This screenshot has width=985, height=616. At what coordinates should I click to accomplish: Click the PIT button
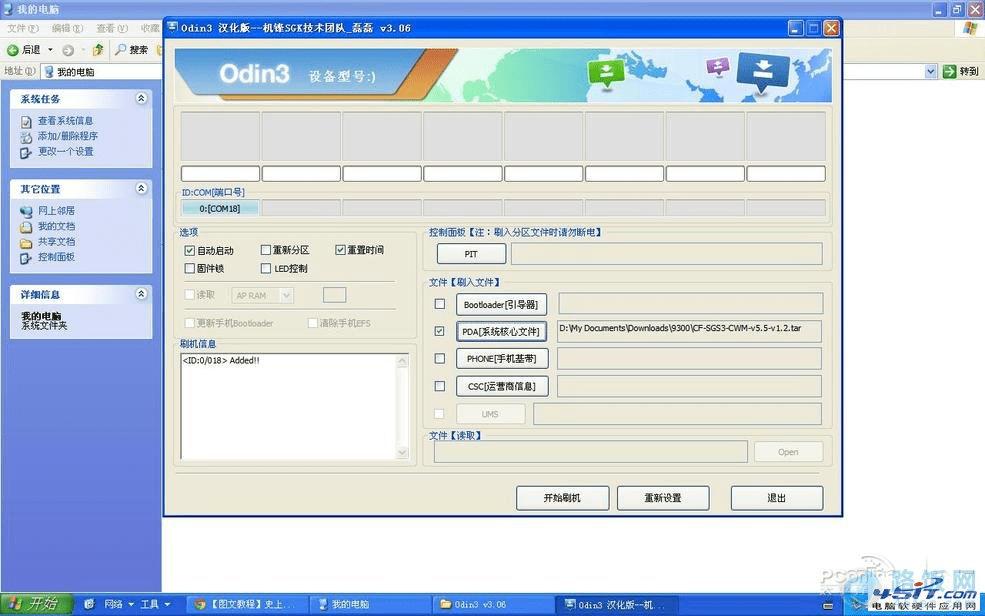470,253
